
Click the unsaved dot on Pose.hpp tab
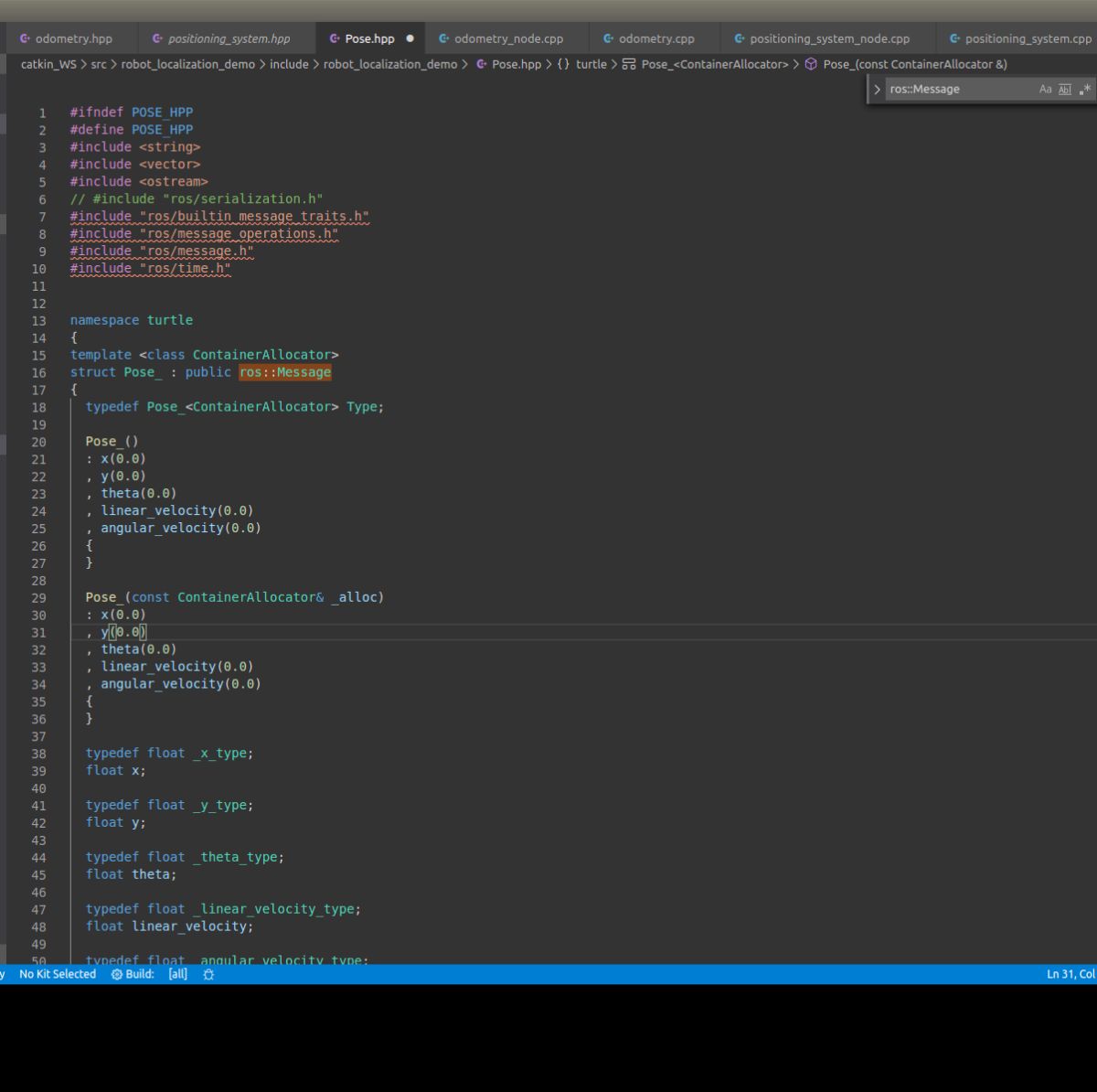tap(410, 38)
